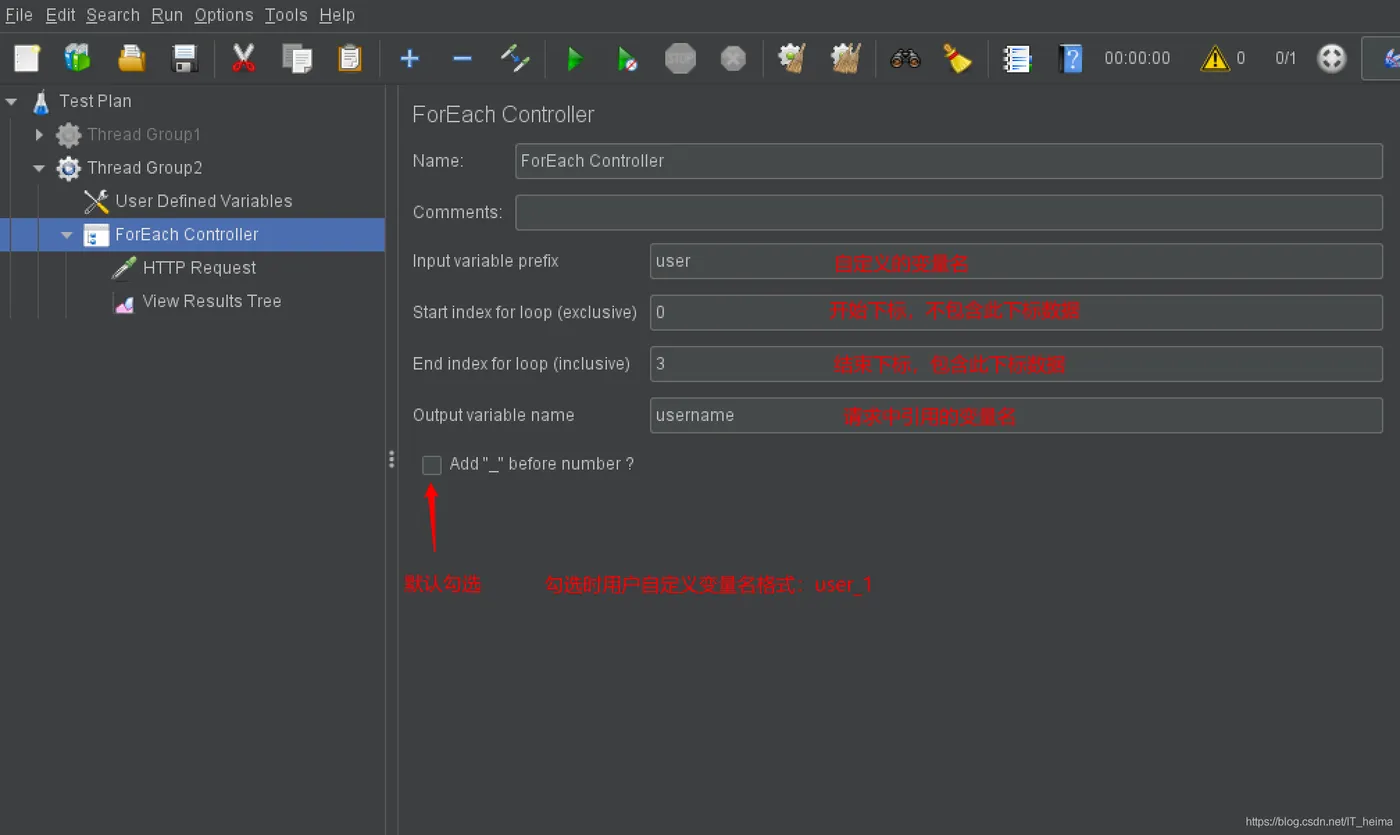Open the Templates icon in toolbar
Image resolution: width=1400 pixels, height=835 pixels.
pyautogui.click(x=78, y=59)
